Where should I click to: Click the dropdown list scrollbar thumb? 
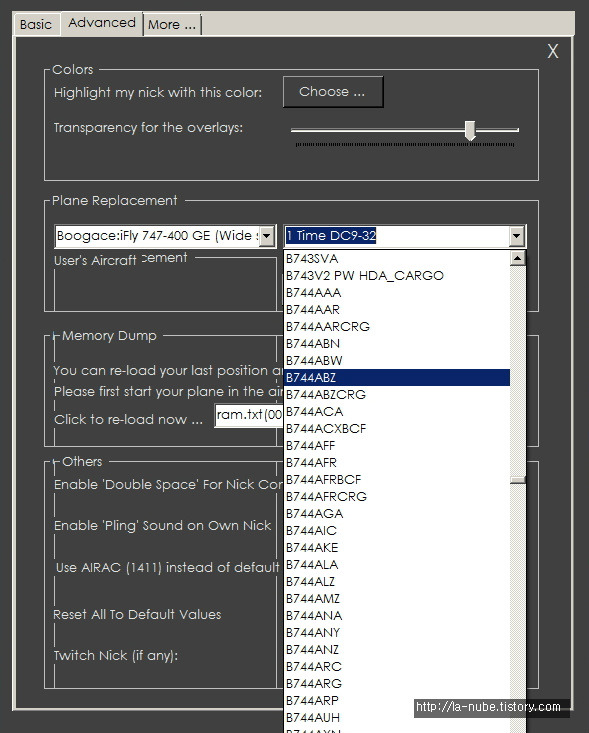click(x=517, y=480)
